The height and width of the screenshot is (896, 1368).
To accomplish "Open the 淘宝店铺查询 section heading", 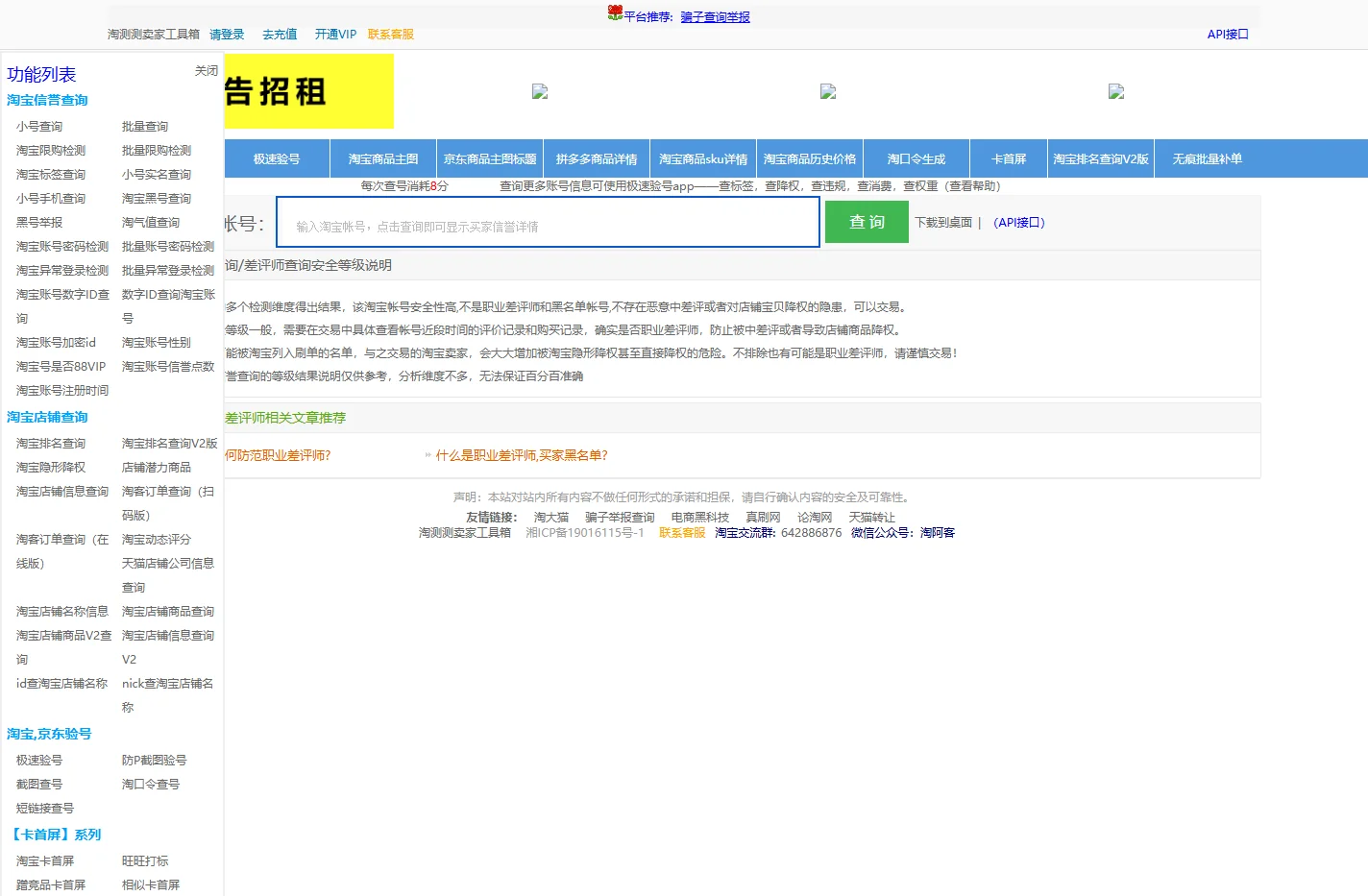I will click(47, 417).
